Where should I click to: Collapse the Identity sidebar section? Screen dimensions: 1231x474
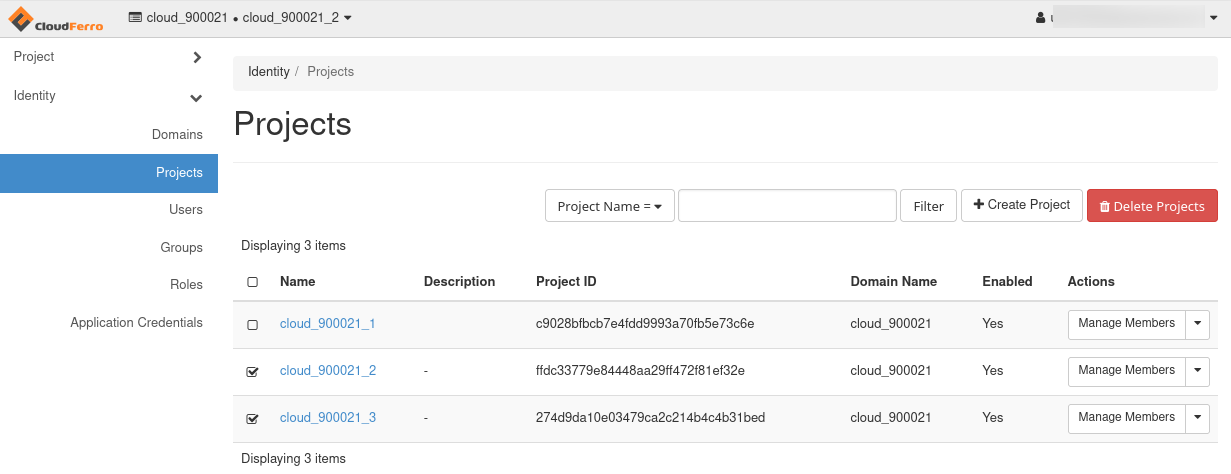(108, 97)
